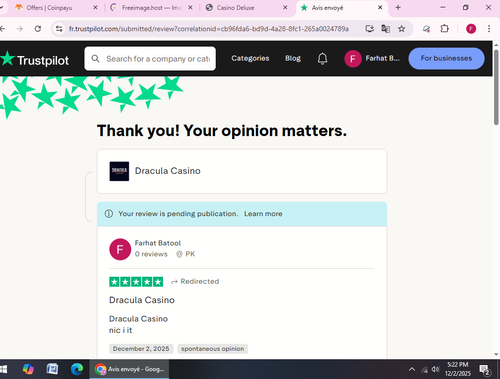The height and width of the screenshot is (379, 500).
Task: Open the notification center icon
Action: pyautogui.click(x=484, y=369)
